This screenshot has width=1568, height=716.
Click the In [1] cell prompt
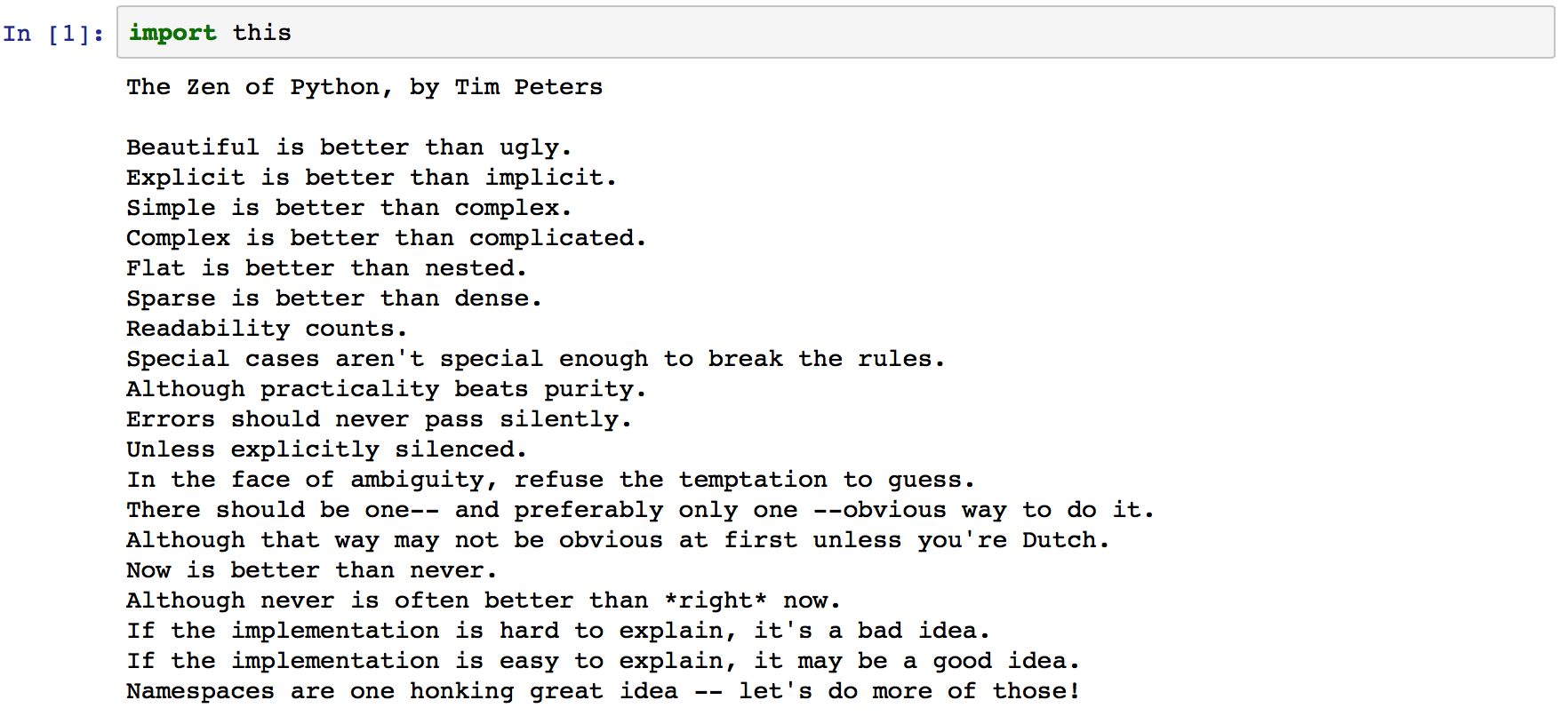click(53, 34)
